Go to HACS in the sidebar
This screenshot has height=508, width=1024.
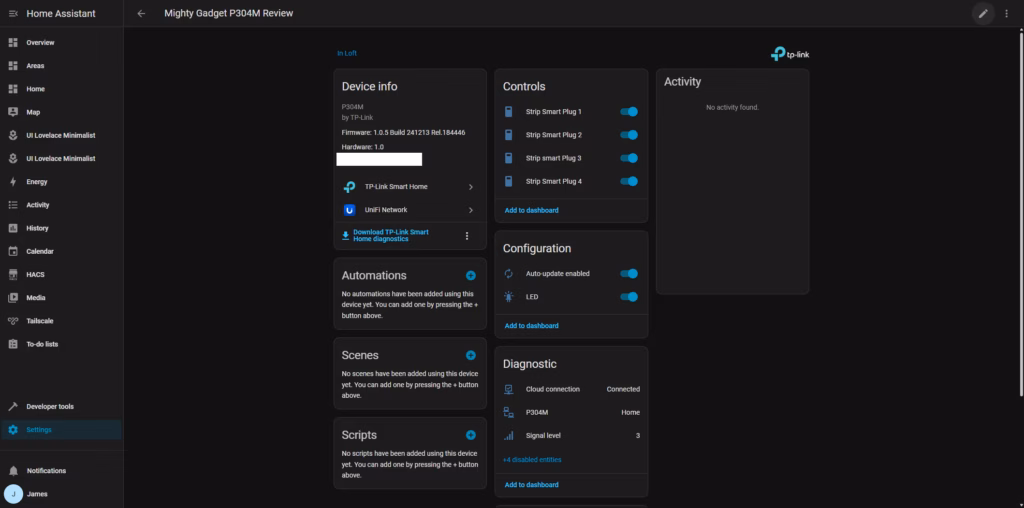pyautogui.click(x=35, y=274)
